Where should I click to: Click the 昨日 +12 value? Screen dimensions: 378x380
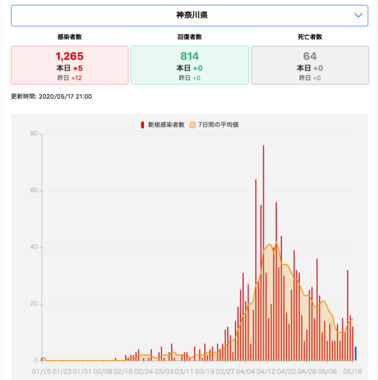70,78
